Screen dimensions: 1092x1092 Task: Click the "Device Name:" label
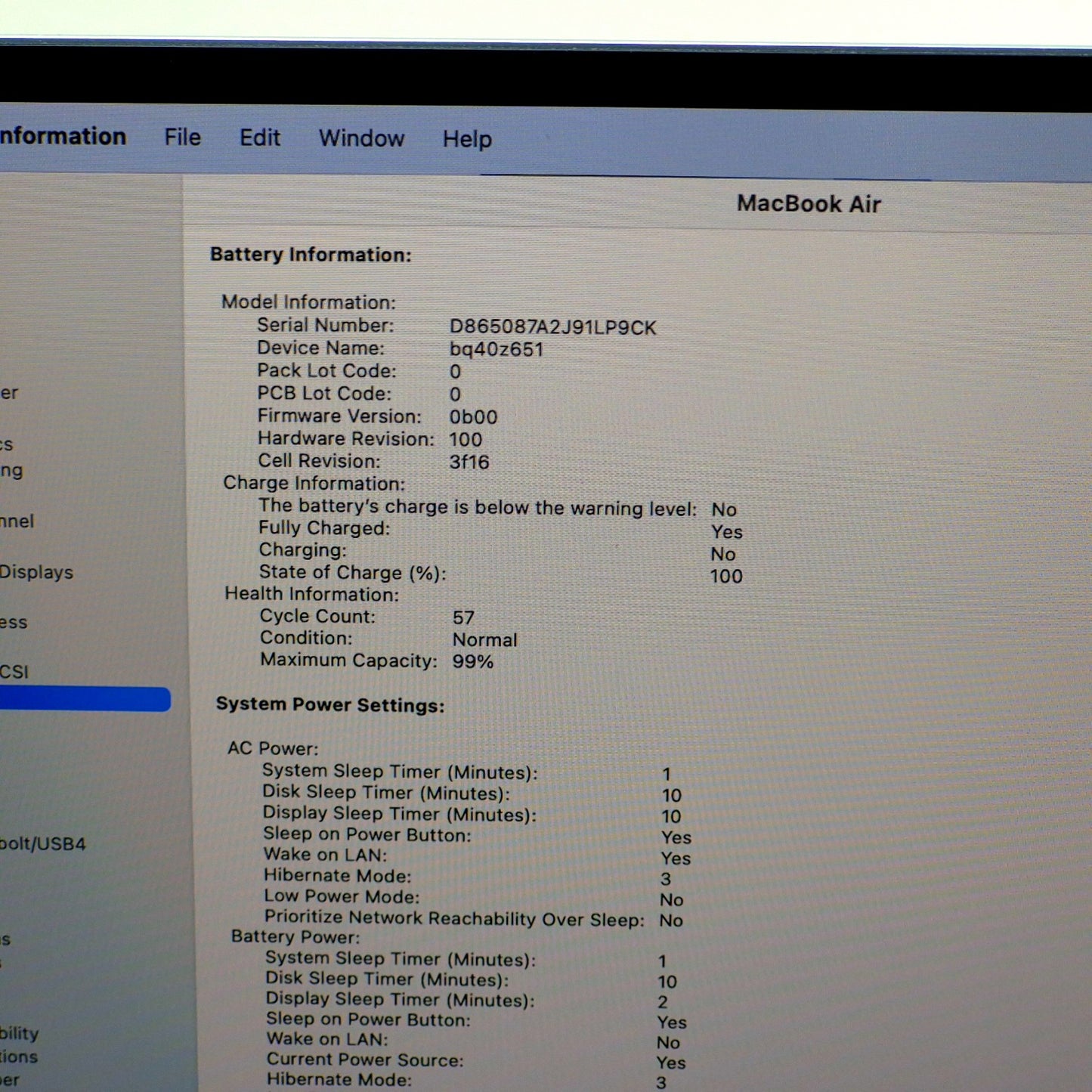[320, 348]
